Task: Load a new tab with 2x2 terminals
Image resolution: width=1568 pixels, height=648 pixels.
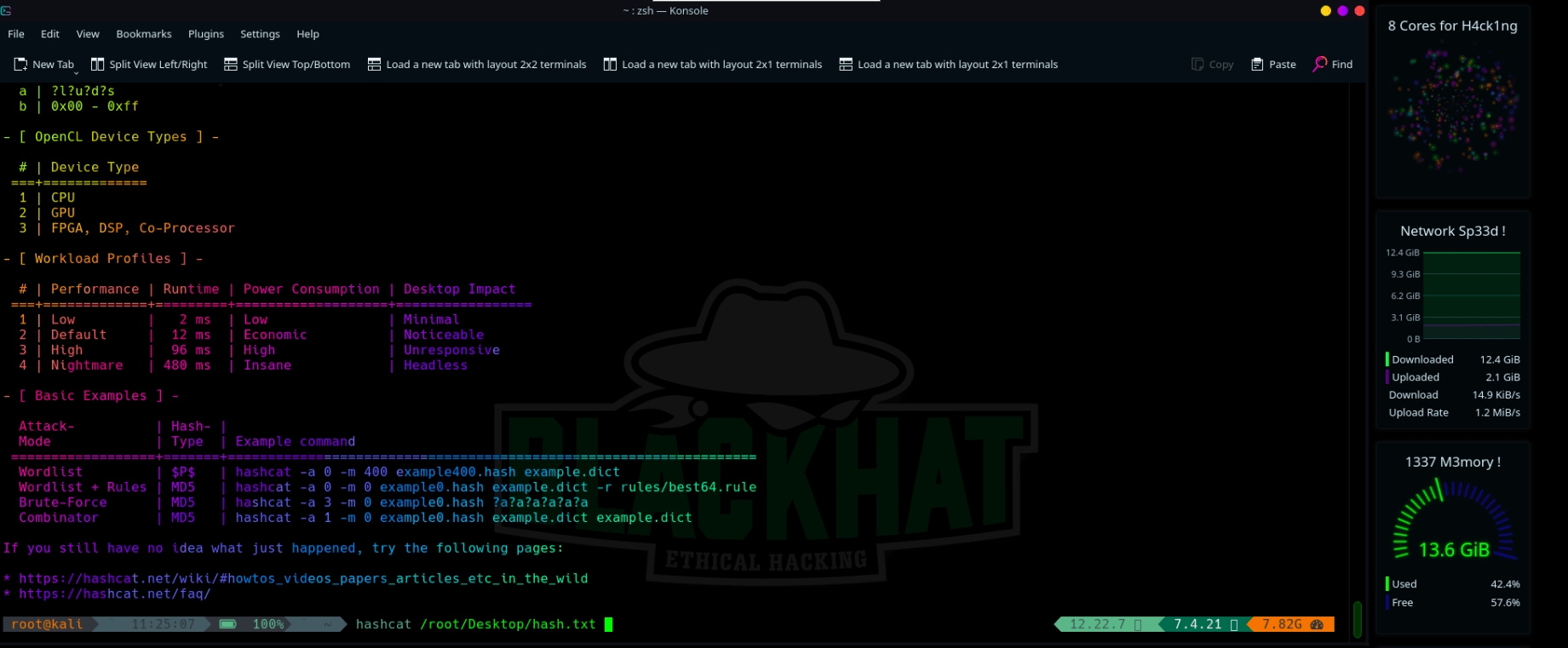Action: coord(477,65)
